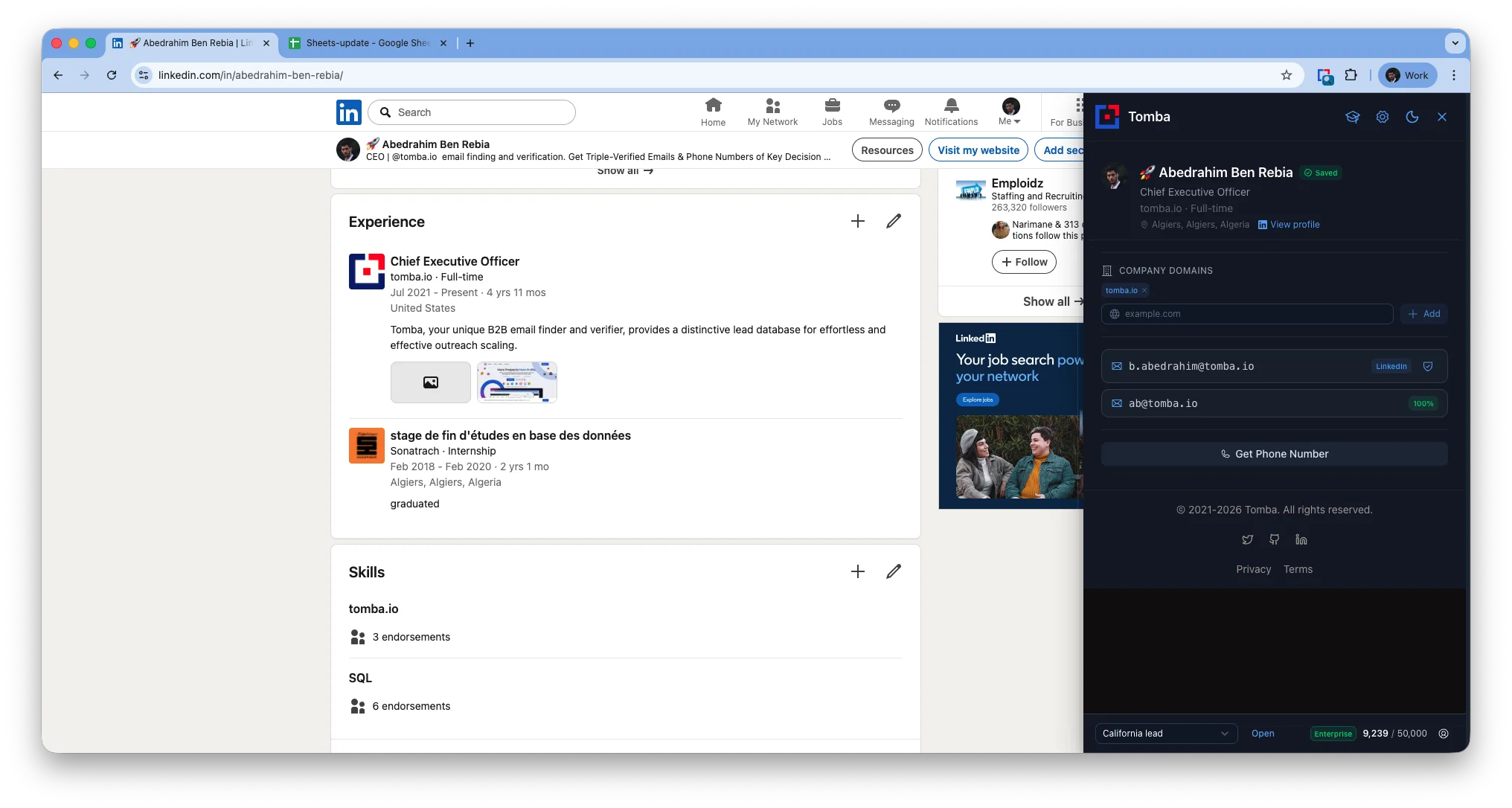Add a new skill with plus icon
1512x808 pixels.
tap(857, 571)
